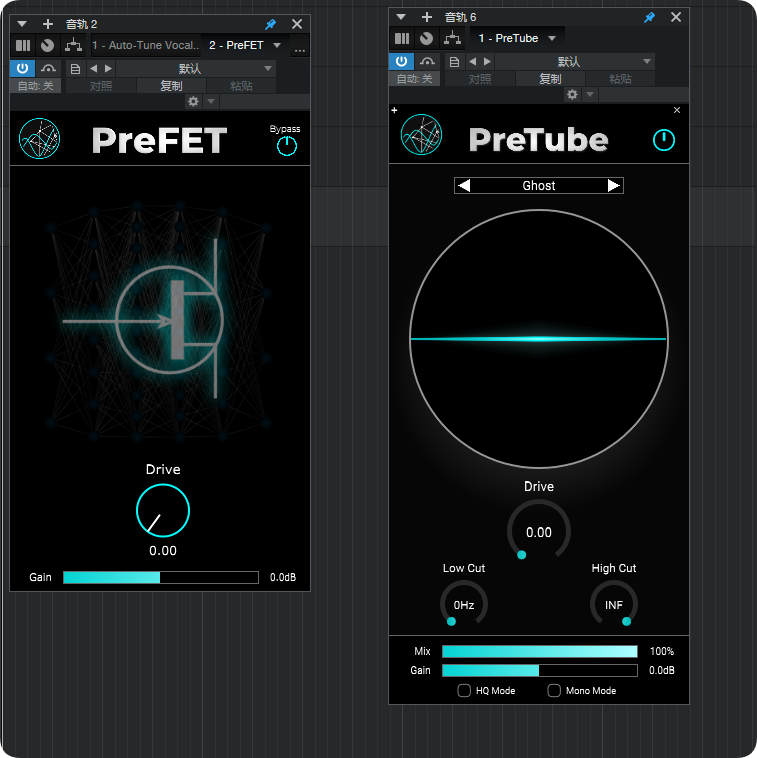Open 默认 preset dropdown in PreTube window
Viewport: 757px width, 758px height.
click(575, 62)
